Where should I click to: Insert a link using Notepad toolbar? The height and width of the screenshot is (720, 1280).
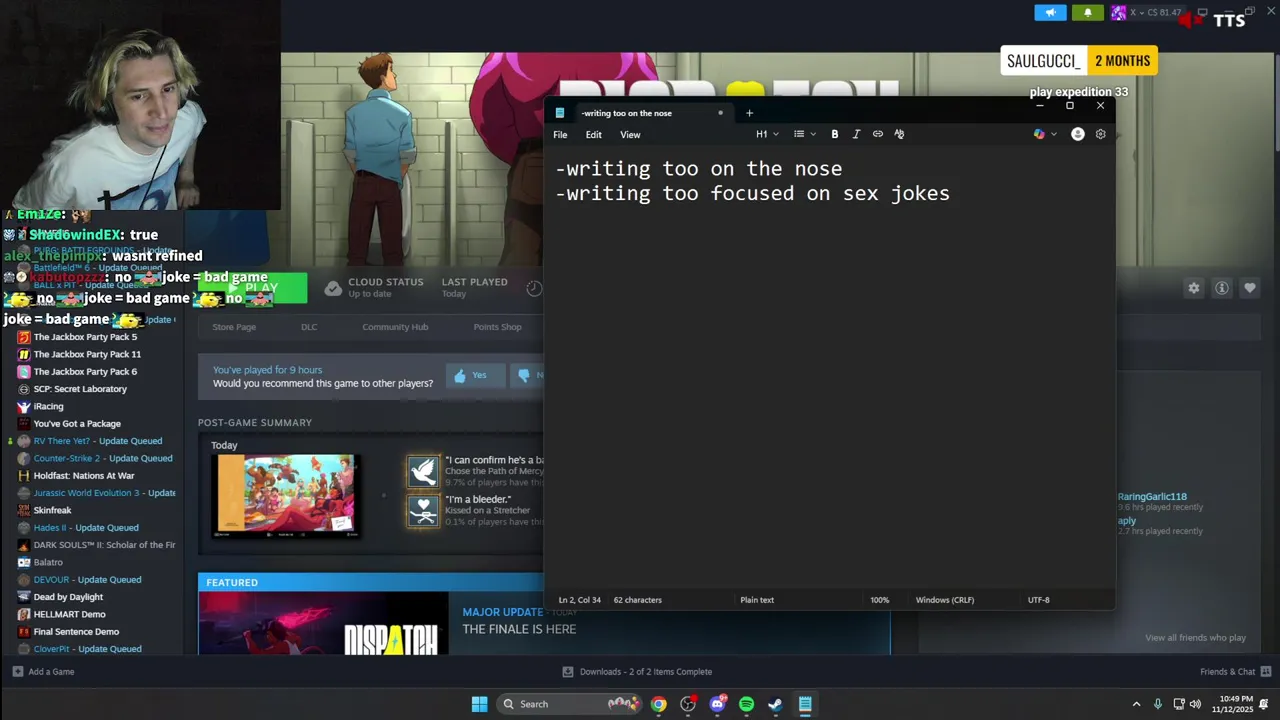(878, 134)
